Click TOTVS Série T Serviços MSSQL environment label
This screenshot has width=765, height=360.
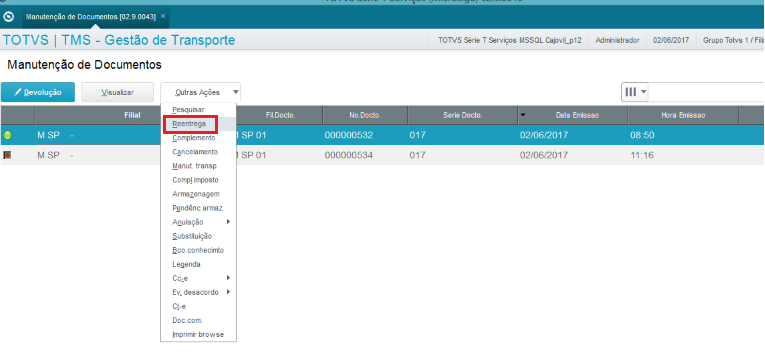click(x=509, y=40)
